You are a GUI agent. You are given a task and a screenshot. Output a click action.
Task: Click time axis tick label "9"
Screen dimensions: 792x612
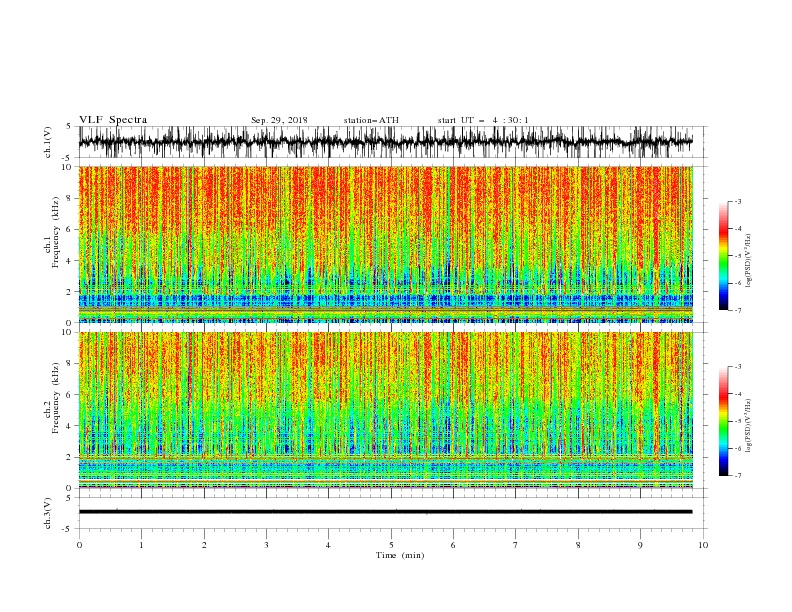tap(640, 545)
